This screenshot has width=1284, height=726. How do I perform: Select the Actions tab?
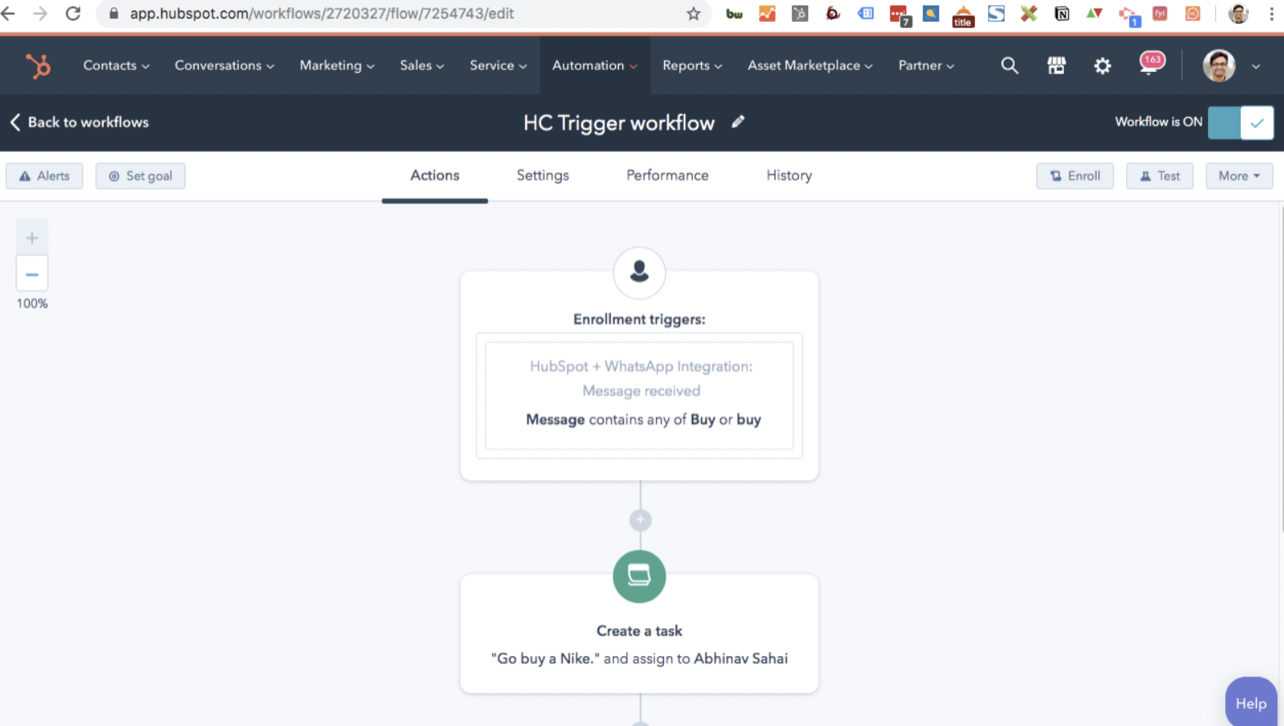(435, 176)
